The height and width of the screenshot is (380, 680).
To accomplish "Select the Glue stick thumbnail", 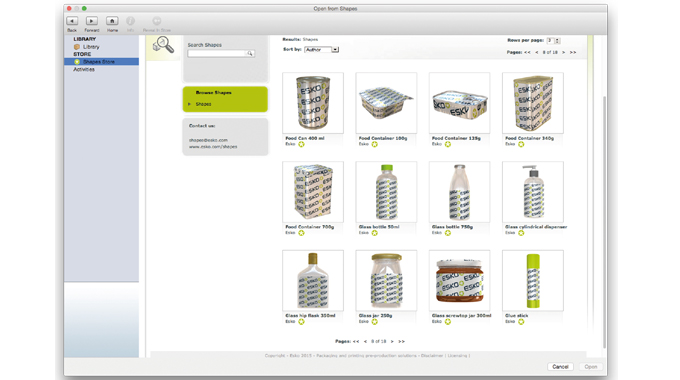I will (533, 280).
